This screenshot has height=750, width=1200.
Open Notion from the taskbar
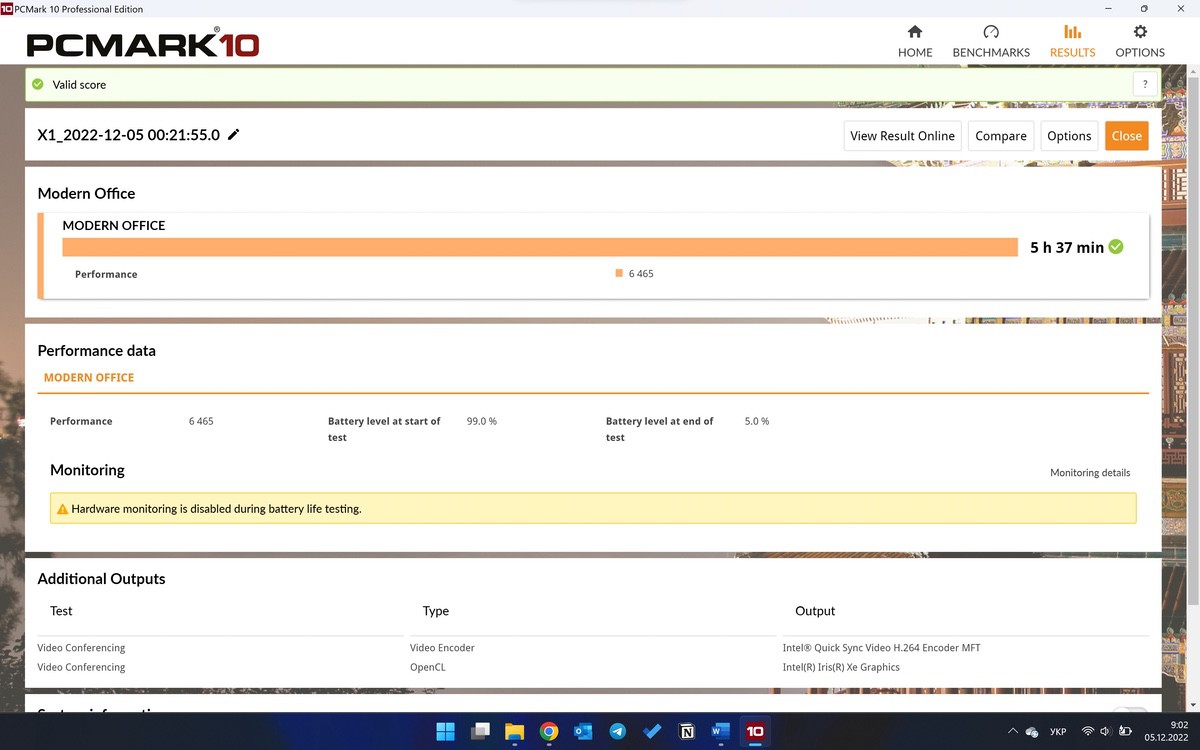point(687,731)
